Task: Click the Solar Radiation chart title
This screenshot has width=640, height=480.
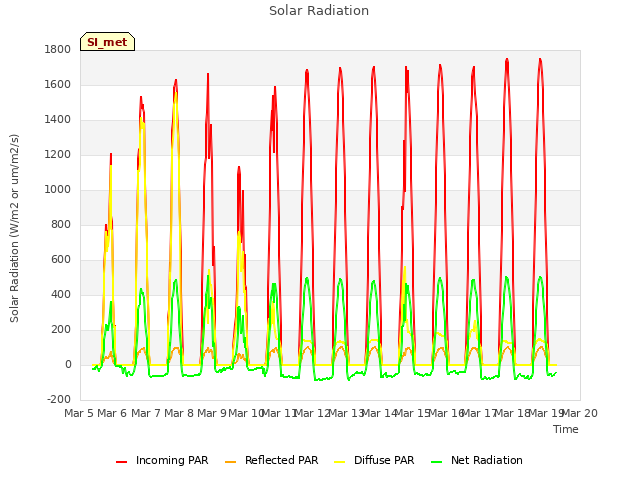Action: coord(319,11)
